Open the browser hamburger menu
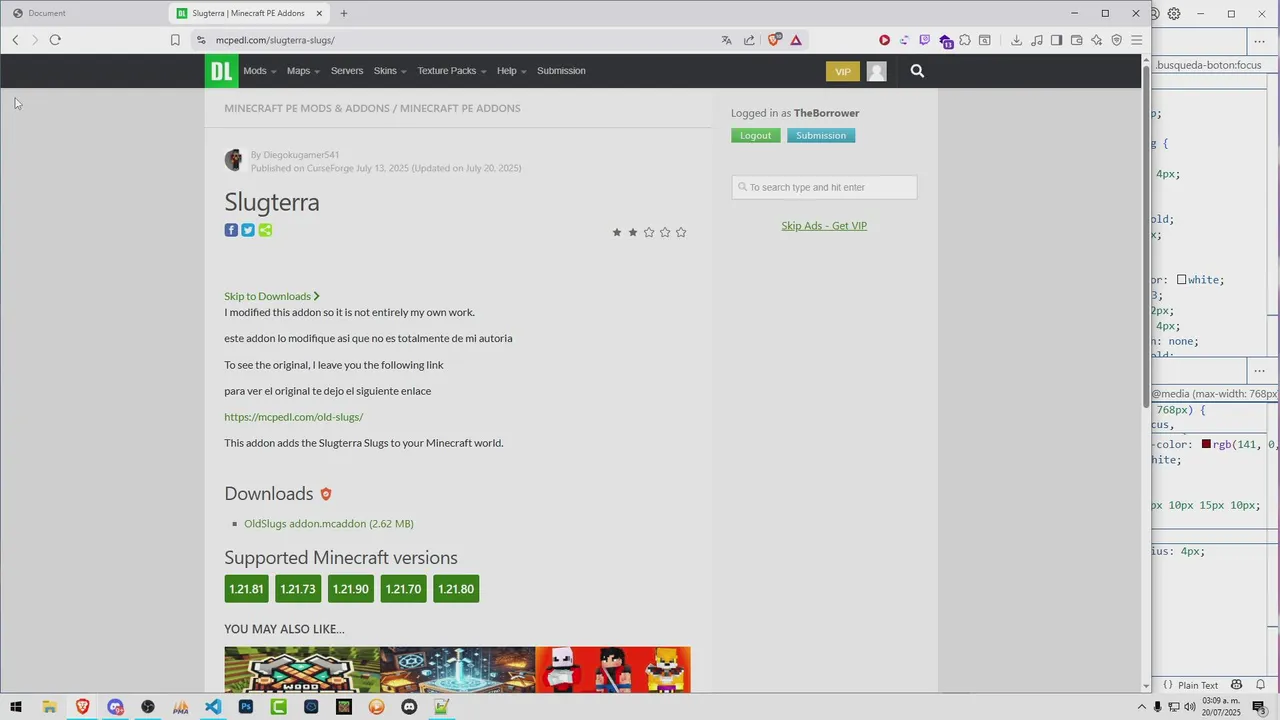 pyautogui.click(x=1136, y=40)
